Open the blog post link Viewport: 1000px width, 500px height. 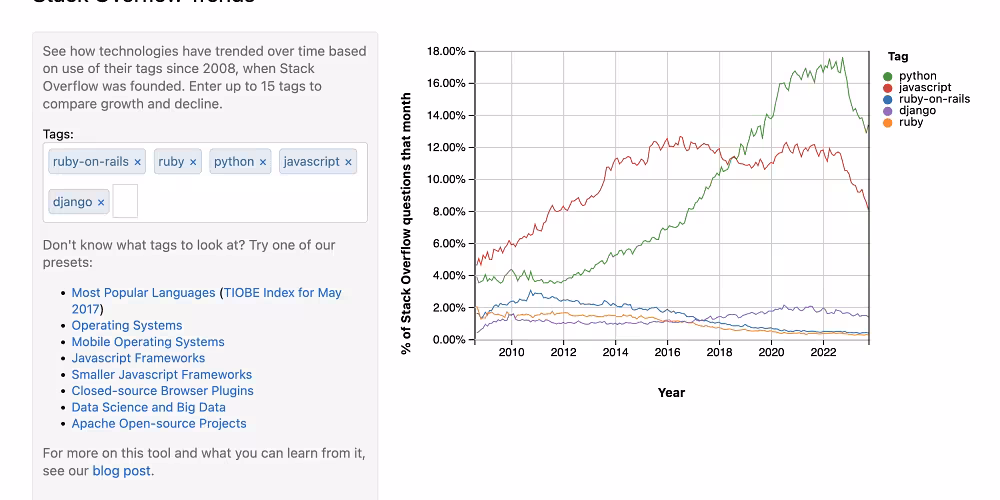click(121, 471)
